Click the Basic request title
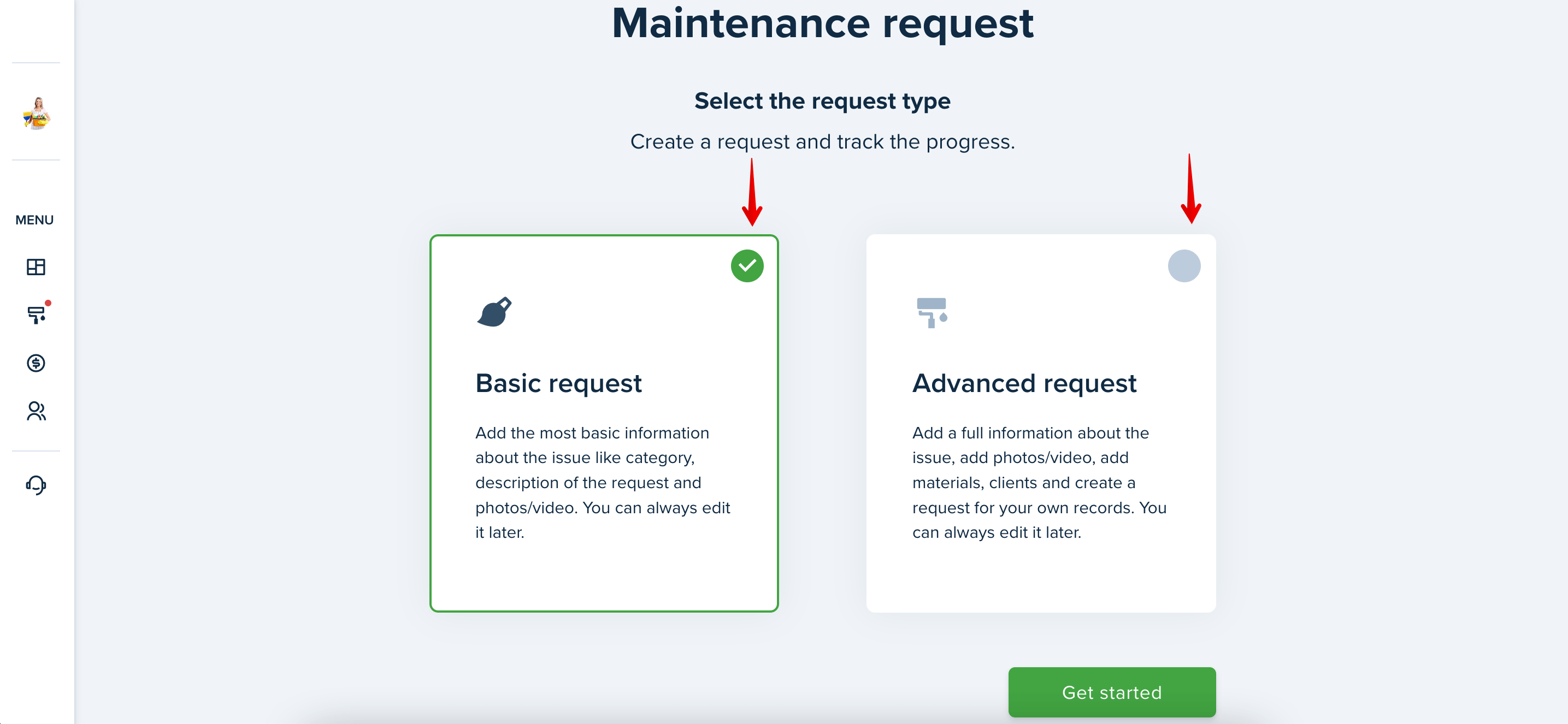This screenshot has width=1568, height=724. (558, 383)
